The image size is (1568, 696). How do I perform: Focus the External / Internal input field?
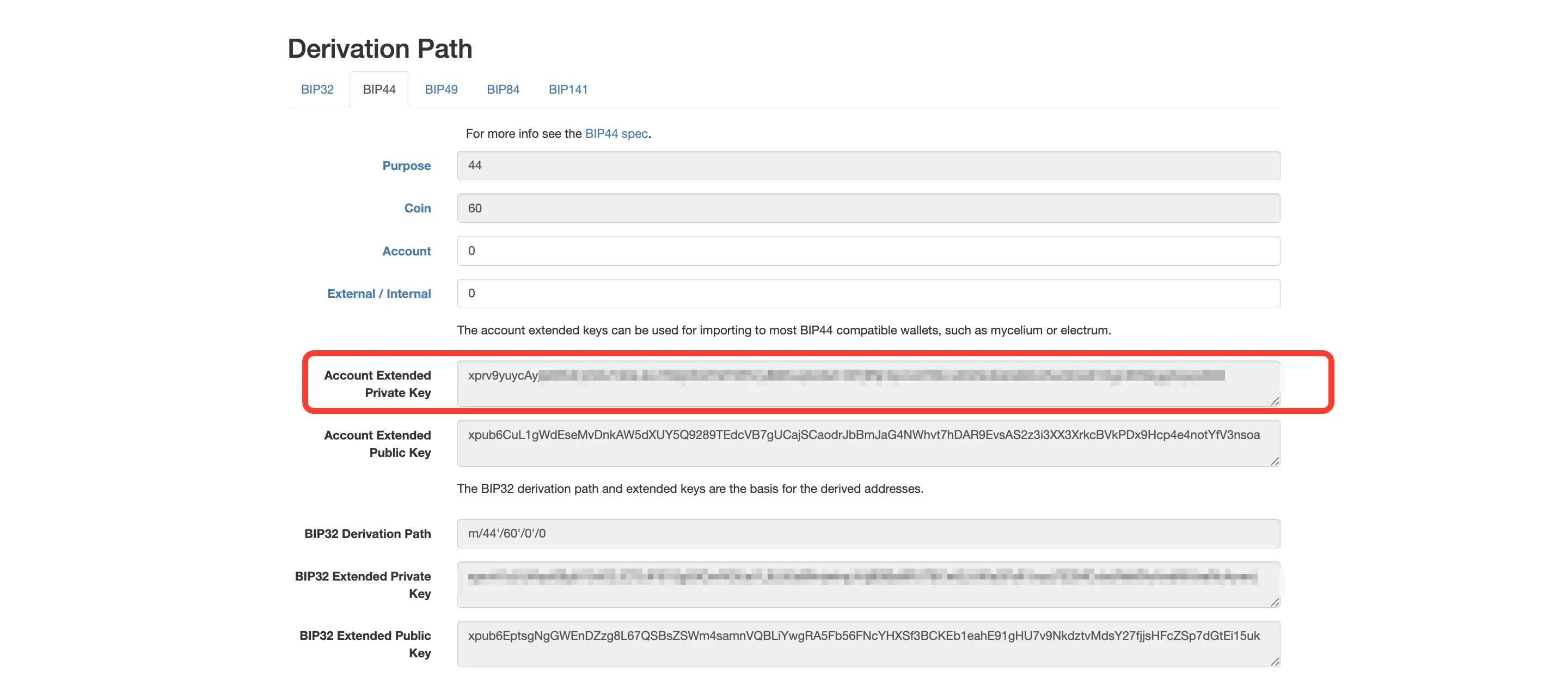[868, 294]
